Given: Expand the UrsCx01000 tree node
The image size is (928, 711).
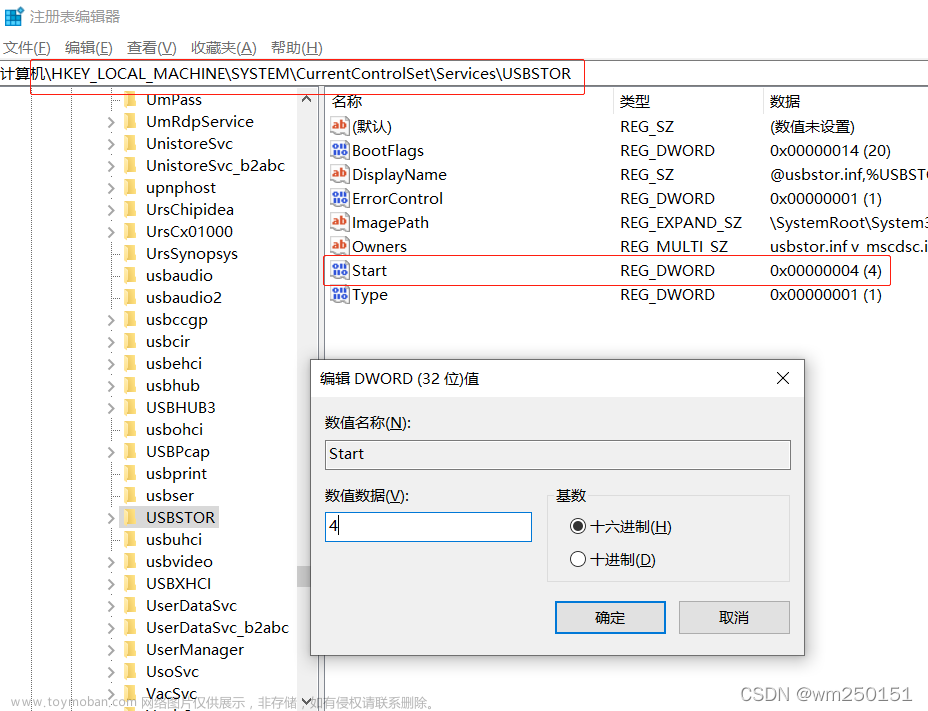Looking at the screenshot, I should click(x=111, y=231).
